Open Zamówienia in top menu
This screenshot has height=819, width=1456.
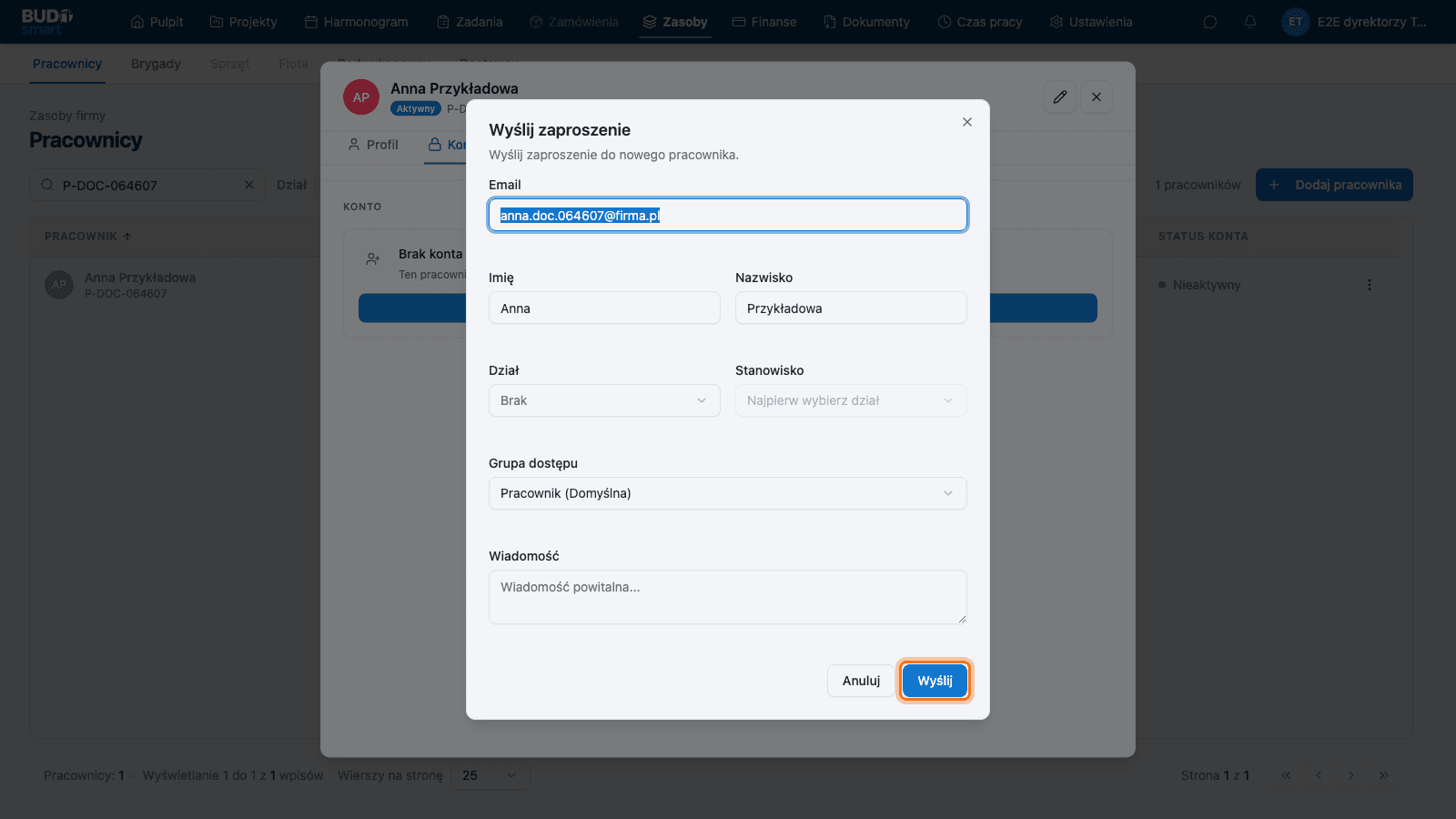click(x=574, y=22)
